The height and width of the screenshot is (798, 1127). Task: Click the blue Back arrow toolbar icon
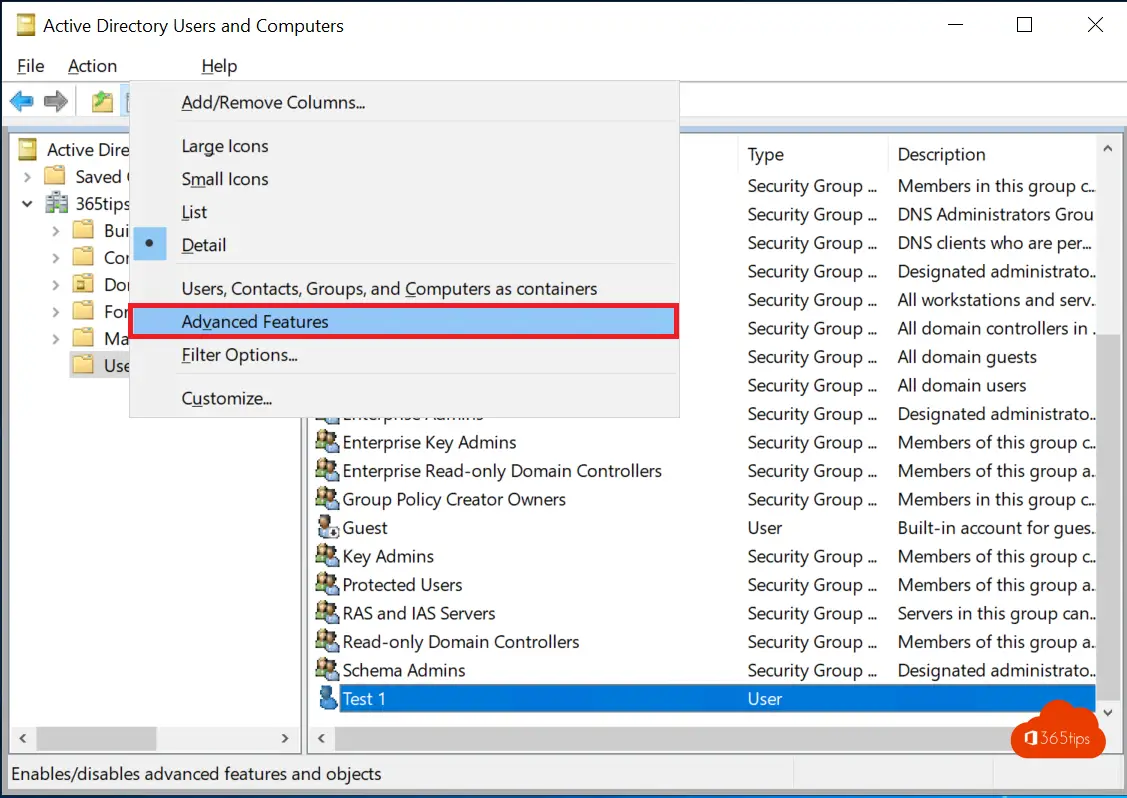(x=22, y=101)
